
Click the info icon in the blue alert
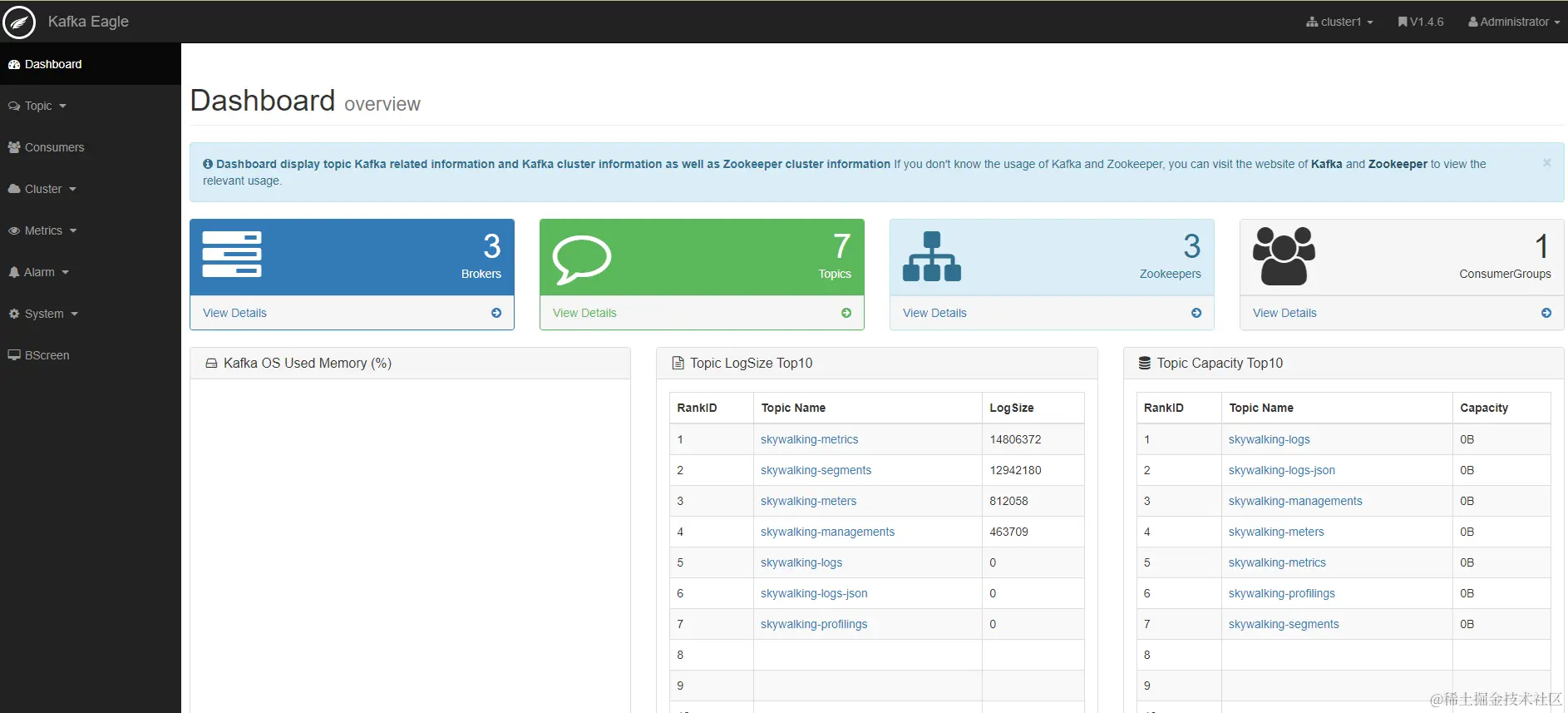pyautogui.click(x=208, y=164)
